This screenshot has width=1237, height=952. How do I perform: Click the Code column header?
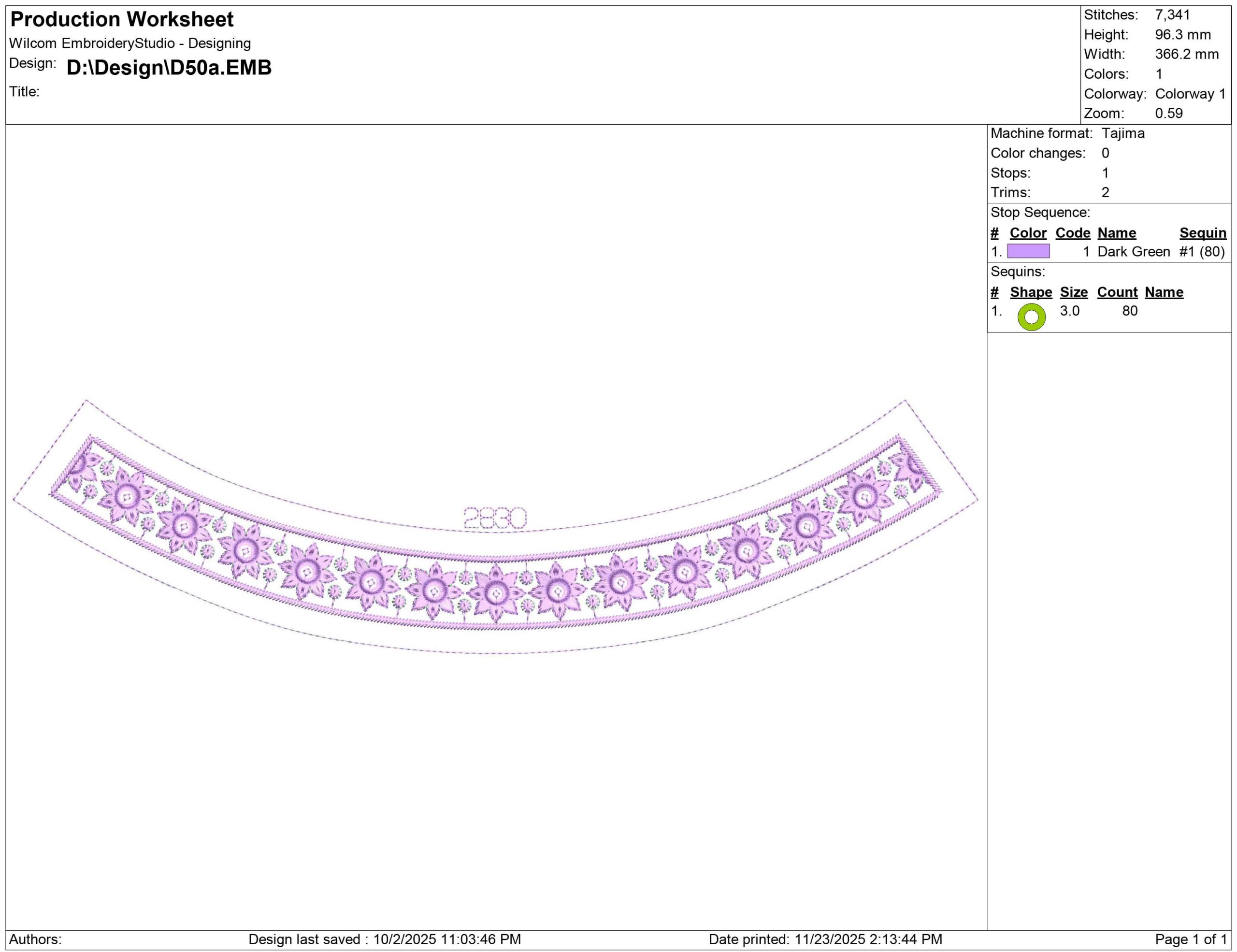(x=1073, y=233)
